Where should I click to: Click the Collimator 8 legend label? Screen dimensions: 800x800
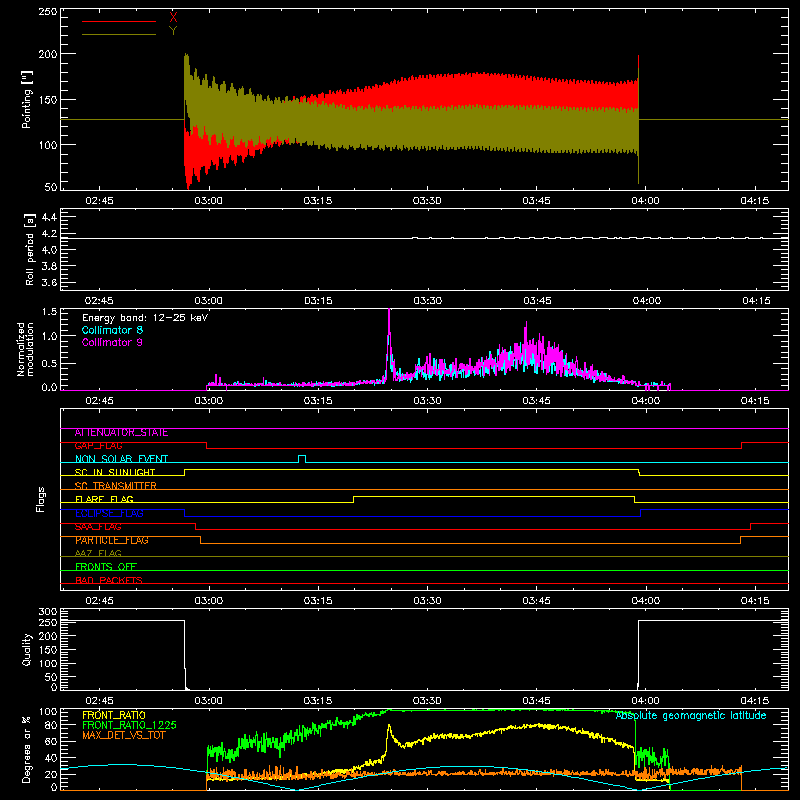click(112, 330)
